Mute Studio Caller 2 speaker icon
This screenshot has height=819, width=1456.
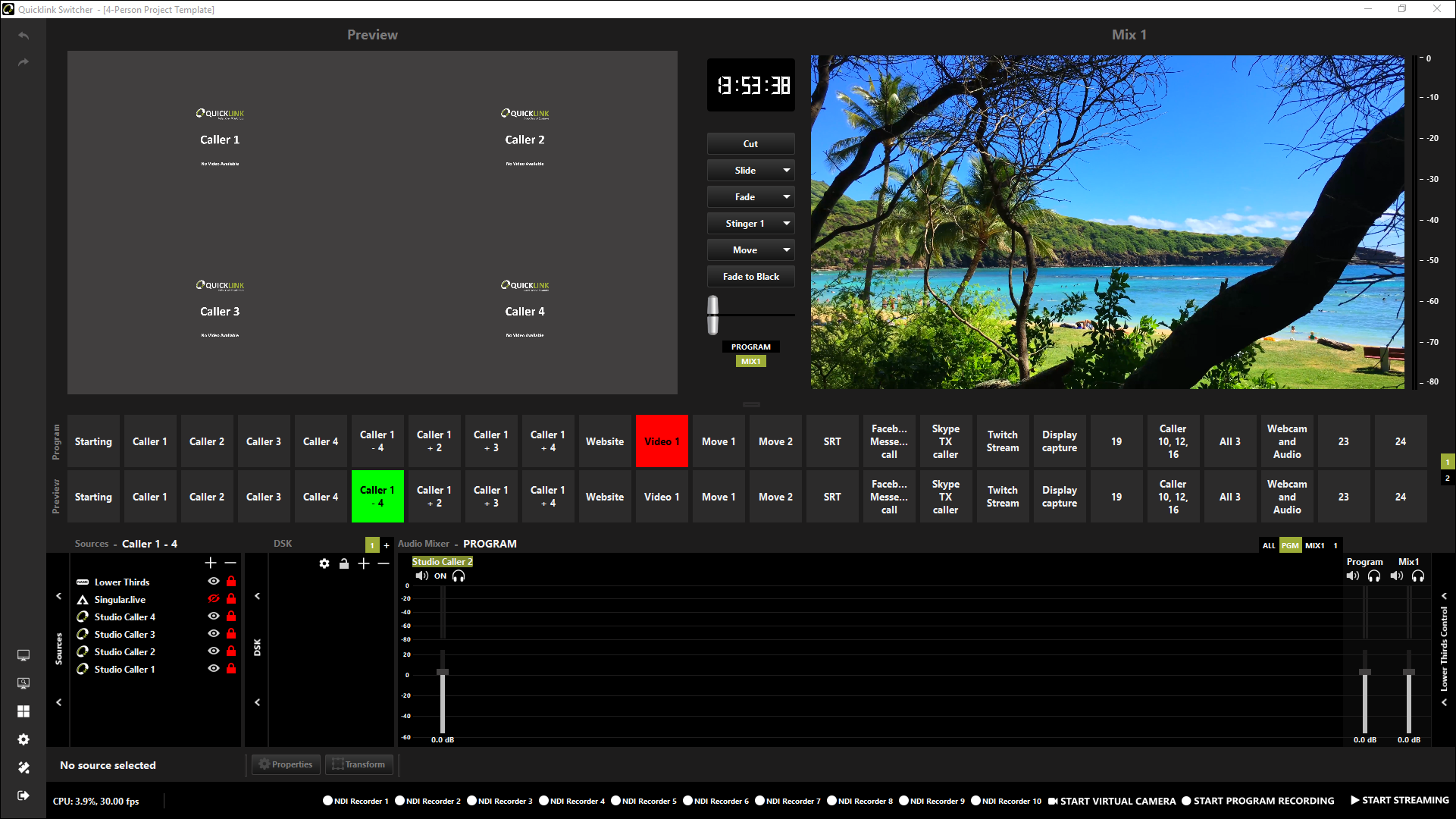[x=421, y=576]
